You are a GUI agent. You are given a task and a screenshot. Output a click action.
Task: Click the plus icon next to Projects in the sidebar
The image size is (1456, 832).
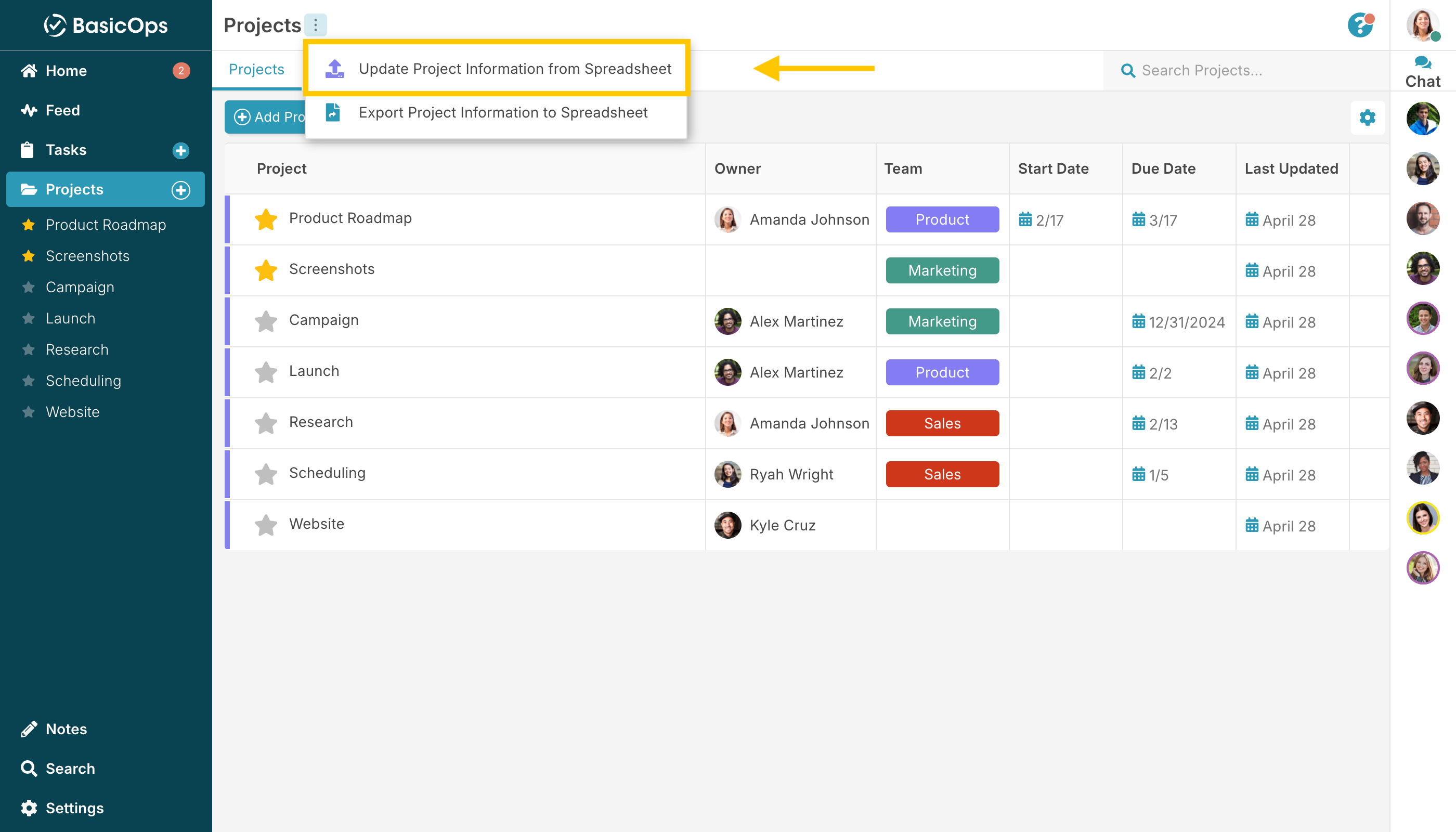point(180,190)
